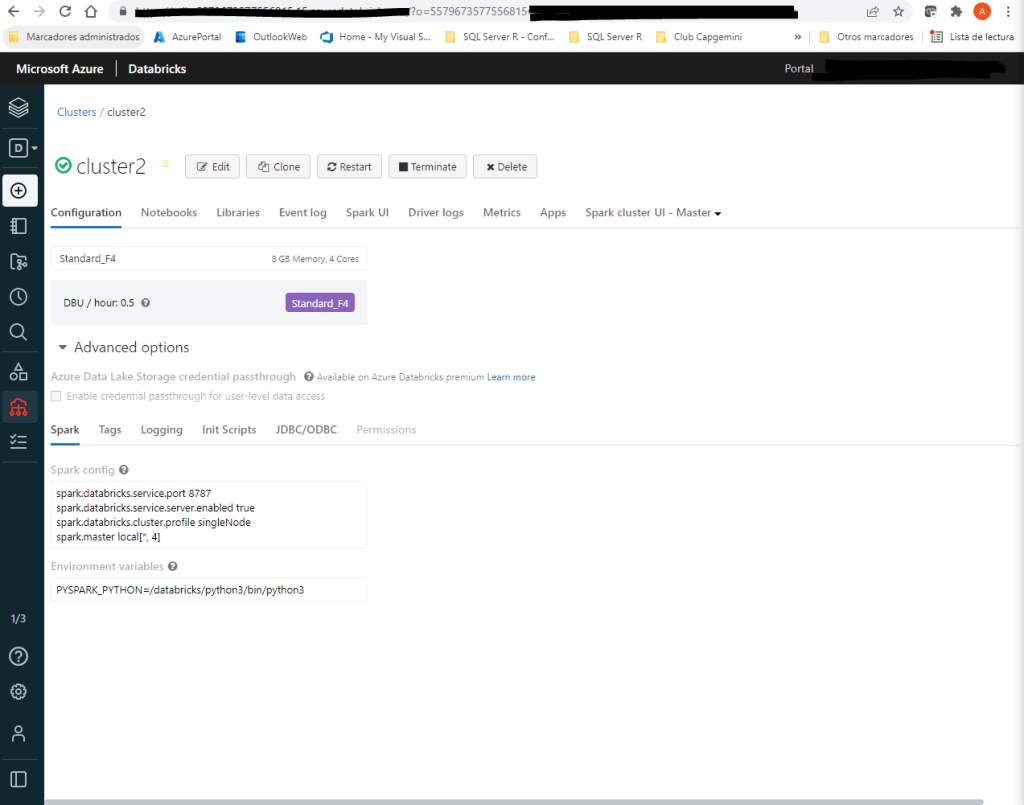Enable credential passthrough checkbox
This screenshot has width=1024, height=805.
(x=57, y=397)
